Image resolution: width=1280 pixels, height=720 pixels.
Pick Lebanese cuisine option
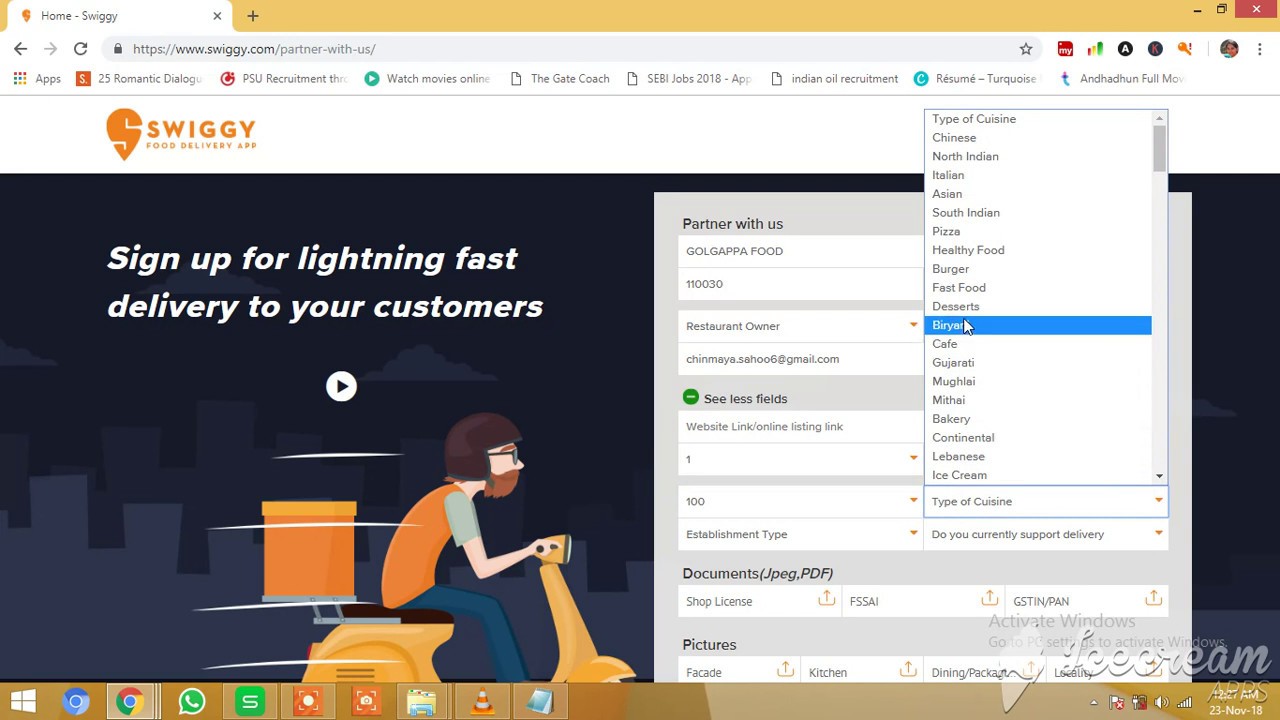point(1038,456)
